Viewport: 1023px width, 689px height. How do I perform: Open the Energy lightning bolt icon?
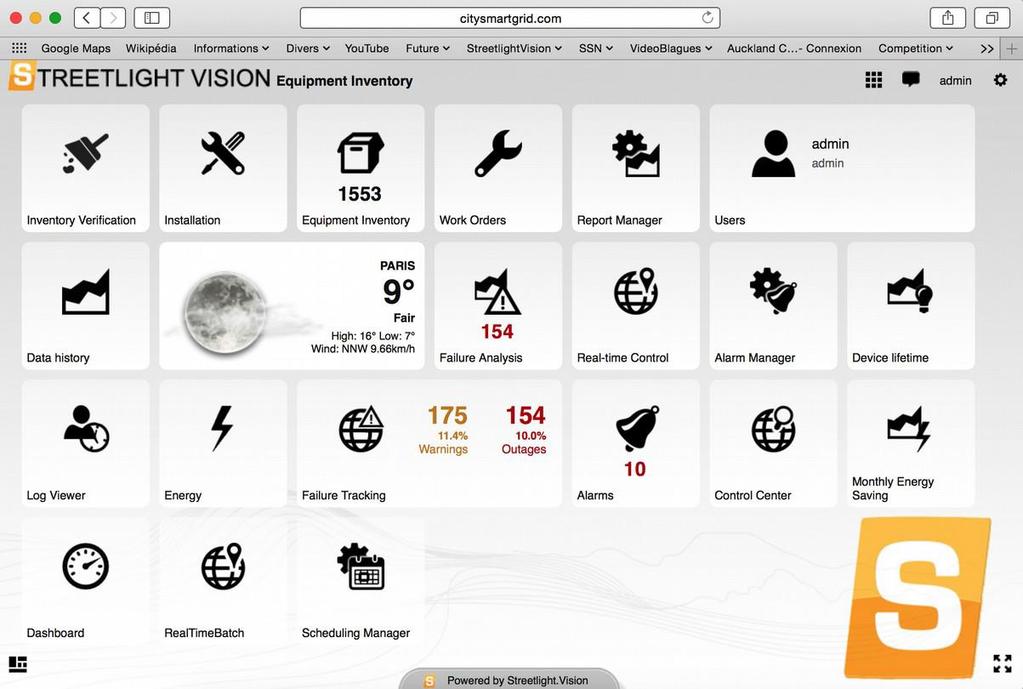[222, 429]
